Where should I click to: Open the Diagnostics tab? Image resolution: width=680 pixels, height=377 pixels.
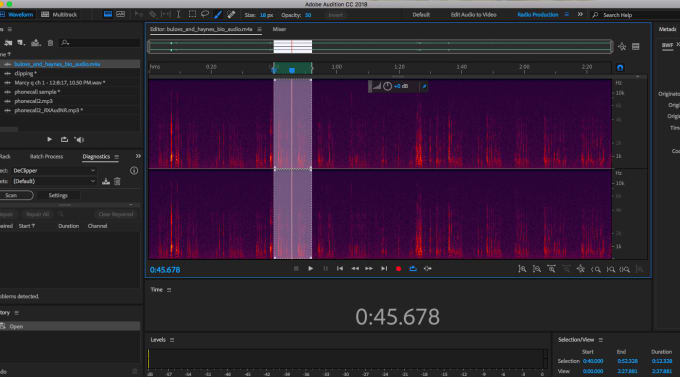tap(96, 157)
